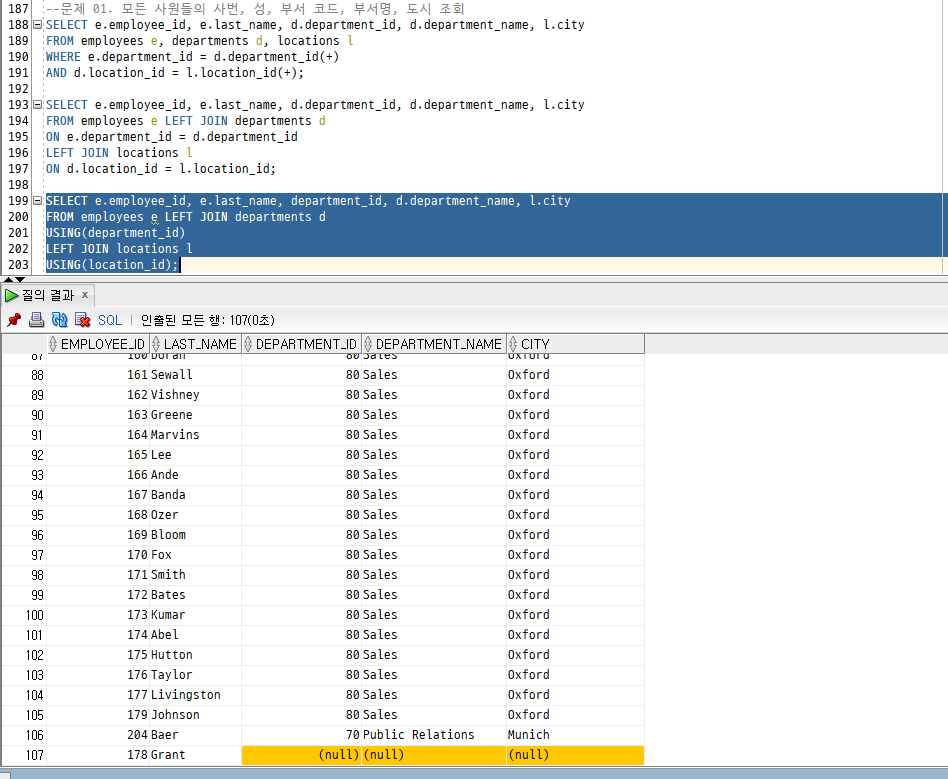Select the 'Baer' last name cell
This screenshot has height=779, width=948.
[195, 734]
